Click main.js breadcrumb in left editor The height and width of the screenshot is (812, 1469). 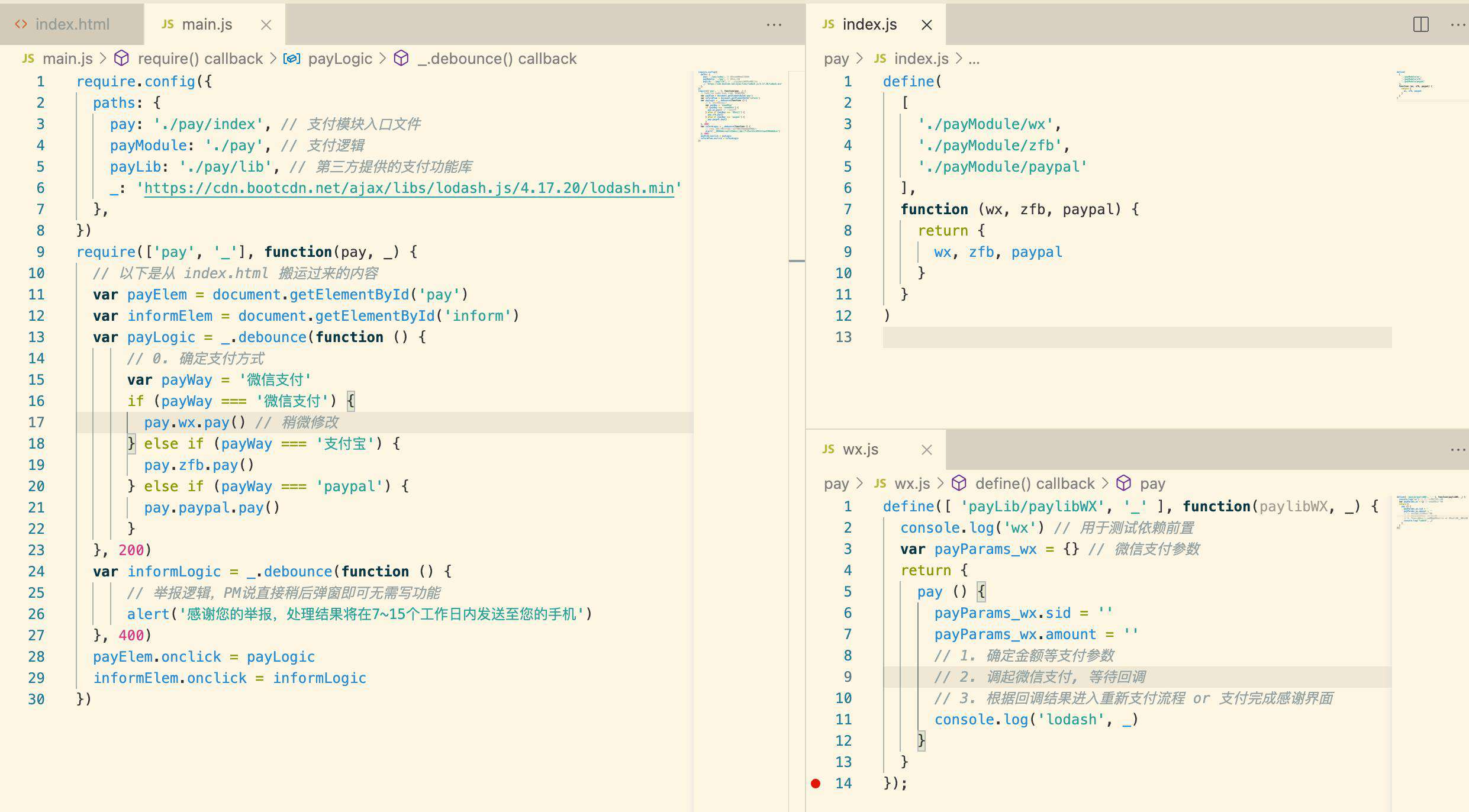click(x=67, y=59)
